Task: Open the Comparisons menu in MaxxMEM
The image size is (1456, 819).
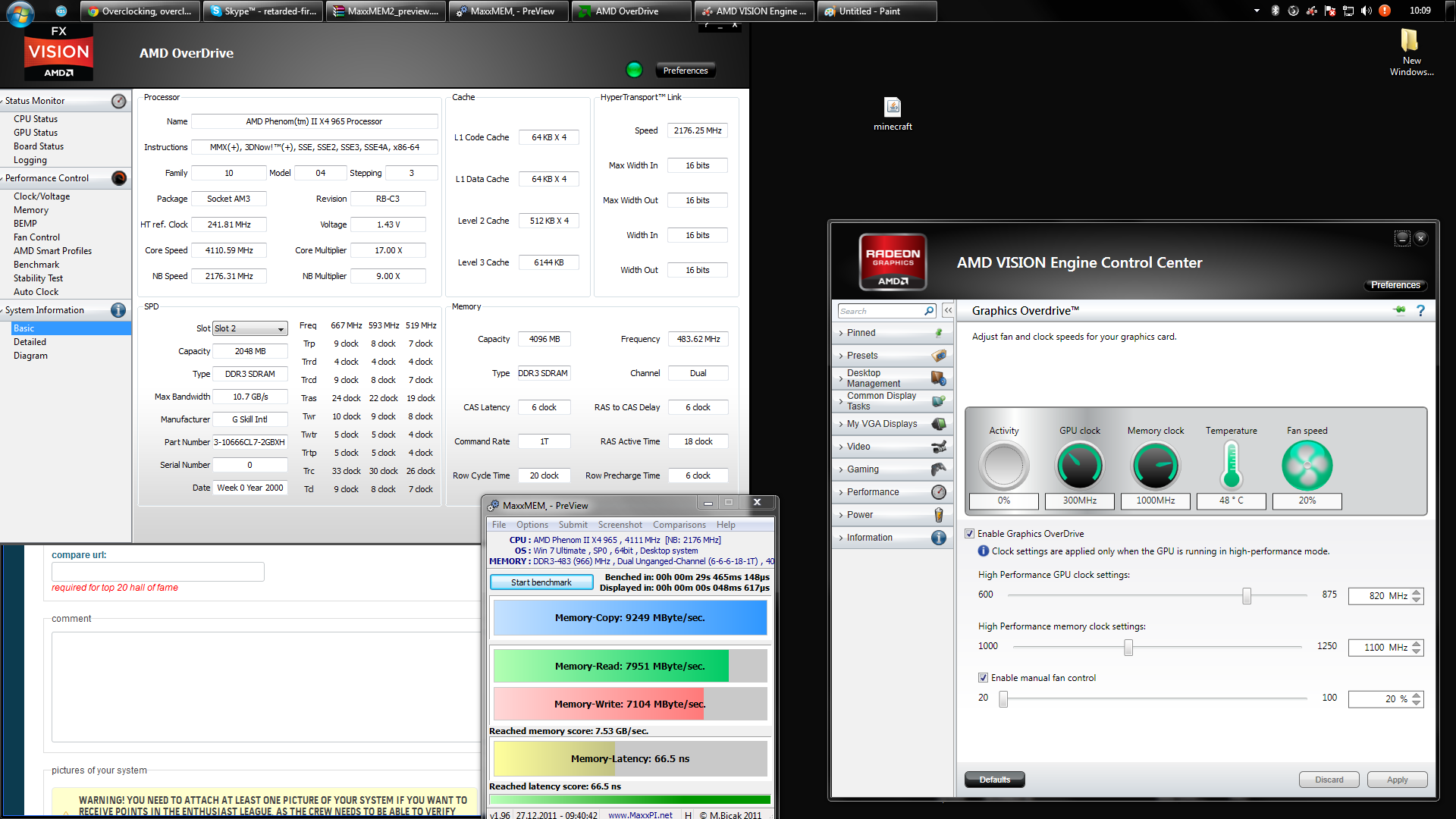Action: click(x=679, y=525)
